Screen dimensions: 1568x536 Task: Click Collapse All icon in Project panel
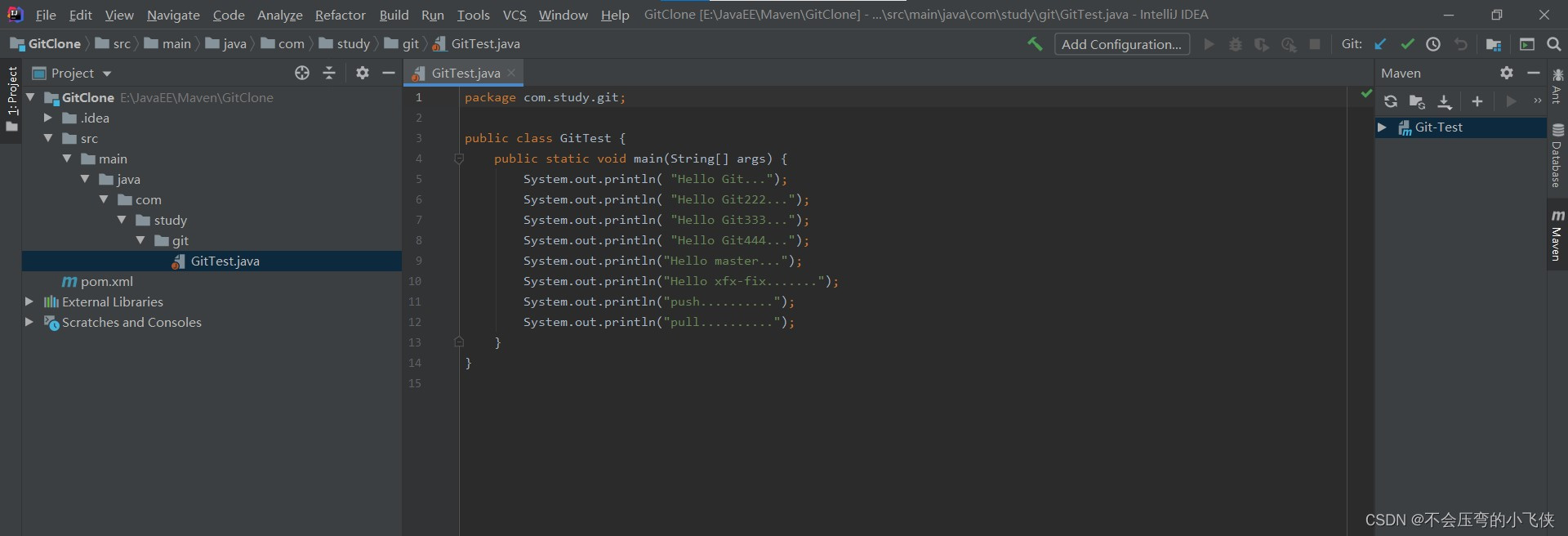(x=329, y=73)
